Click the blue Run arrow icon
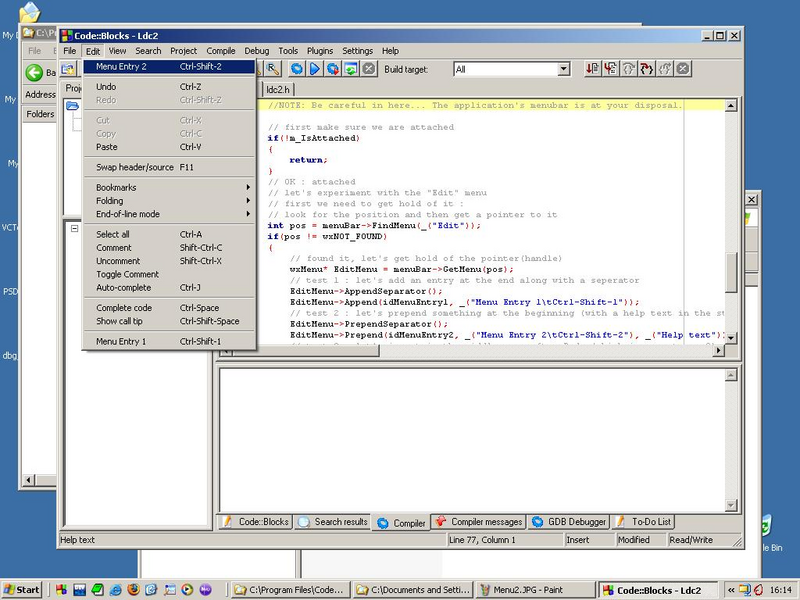Image resolution: width=800 pixels, height=600 pixels. tap(315, 69)
